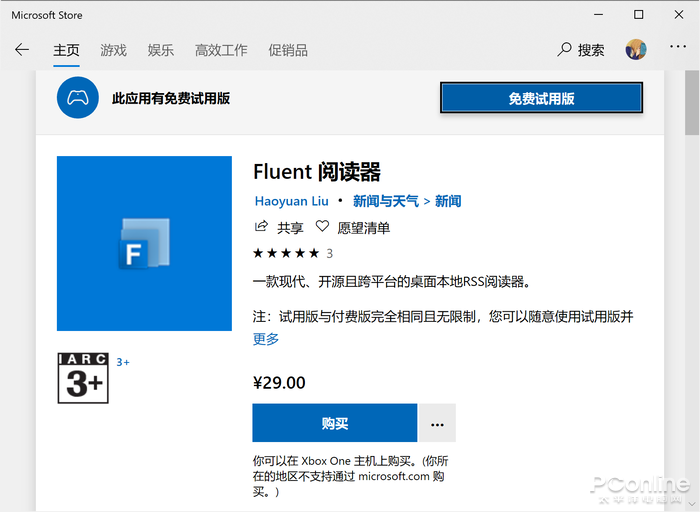700x512 pixels.
Task: Add to 愿望清单 with heart icon
Action: point(322,227)
